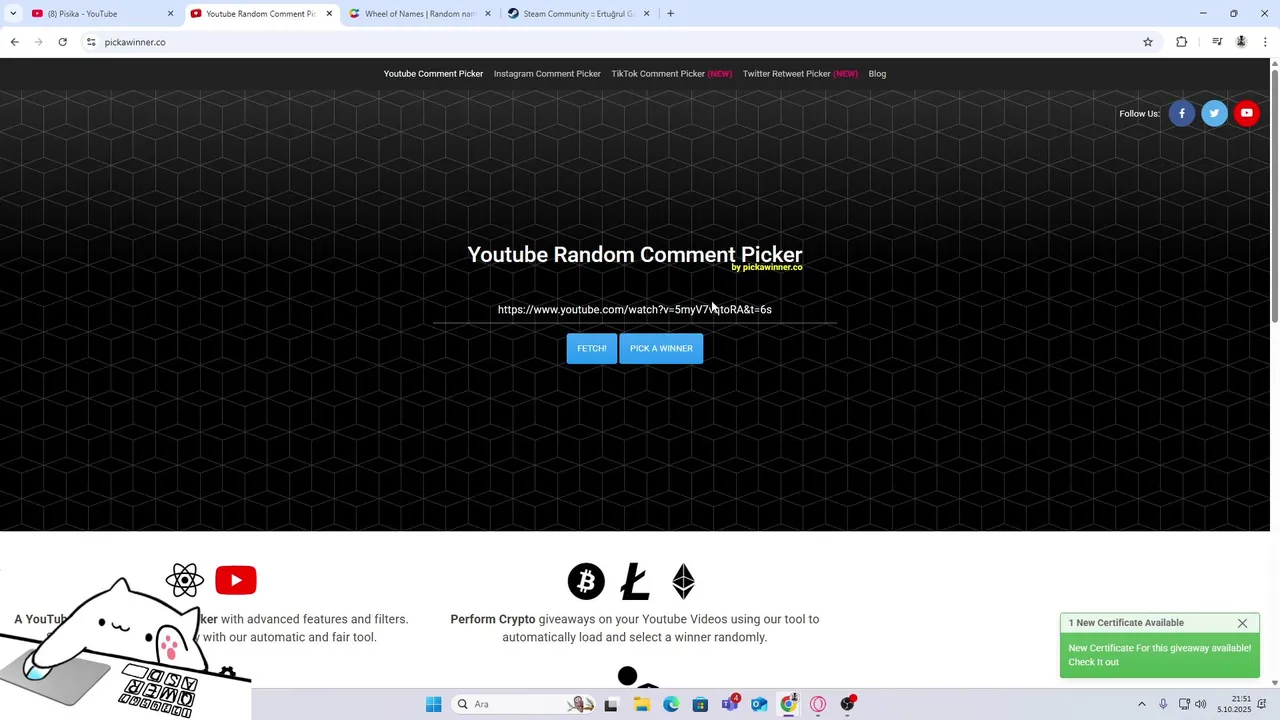Open Task View from taskbar
The height and width of the screenshot is (720, 1280).
click(611, 704)
